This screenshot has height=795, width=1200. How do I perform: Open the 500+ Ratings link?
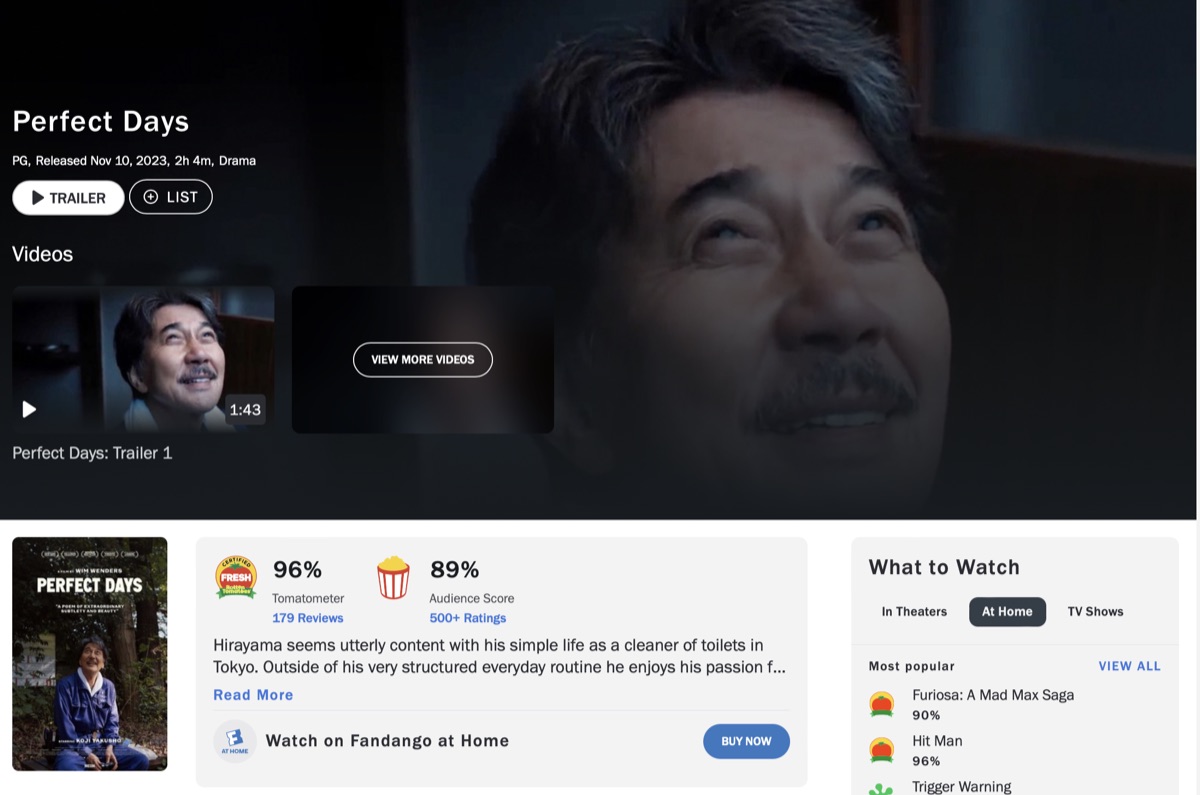pyautogui.click(x=468, y=618)
